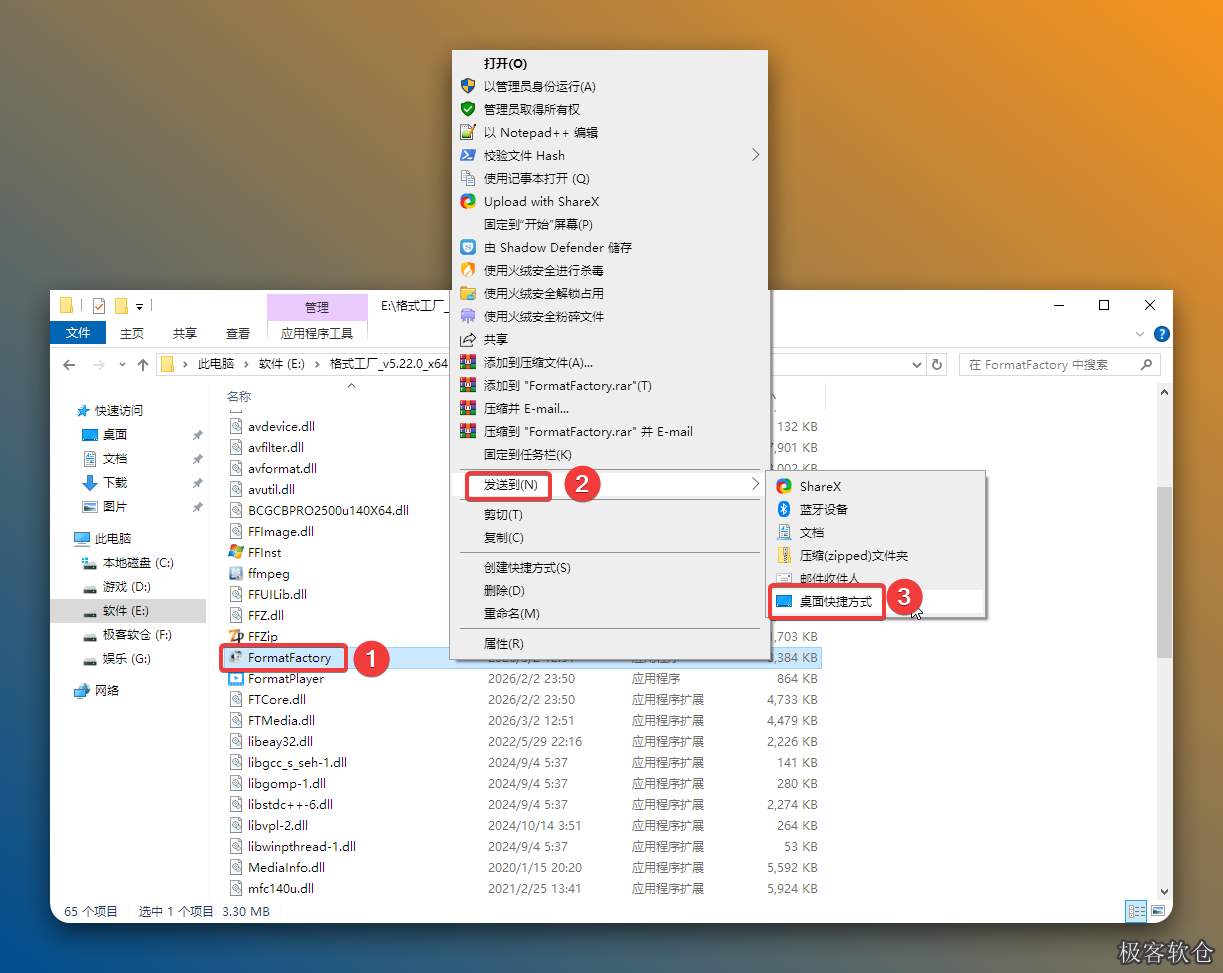Click the Hash check PowerShell icon

[467, 155]
